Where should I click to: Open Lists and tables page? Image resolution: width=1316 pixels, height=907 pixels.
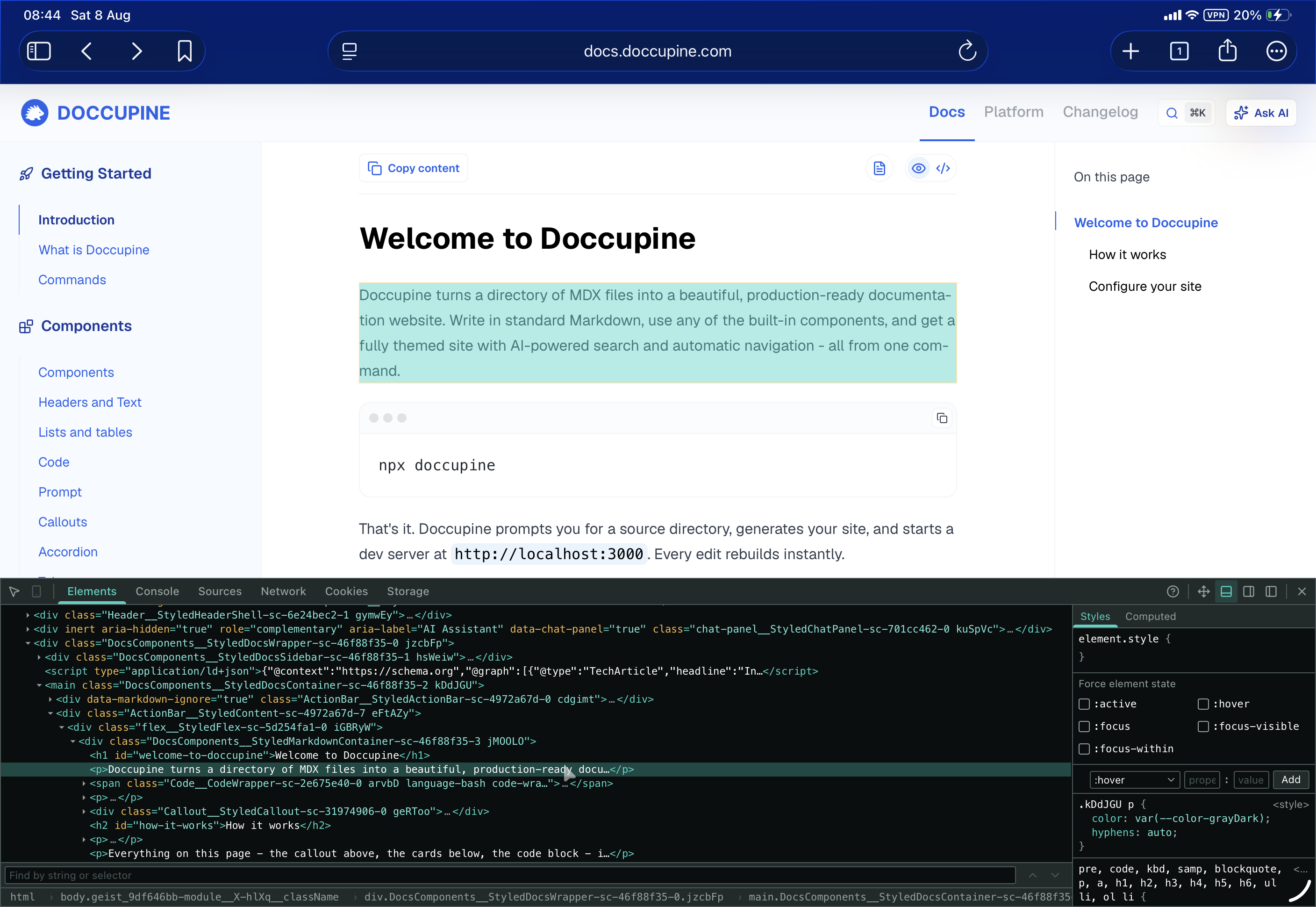coord(85,432)
